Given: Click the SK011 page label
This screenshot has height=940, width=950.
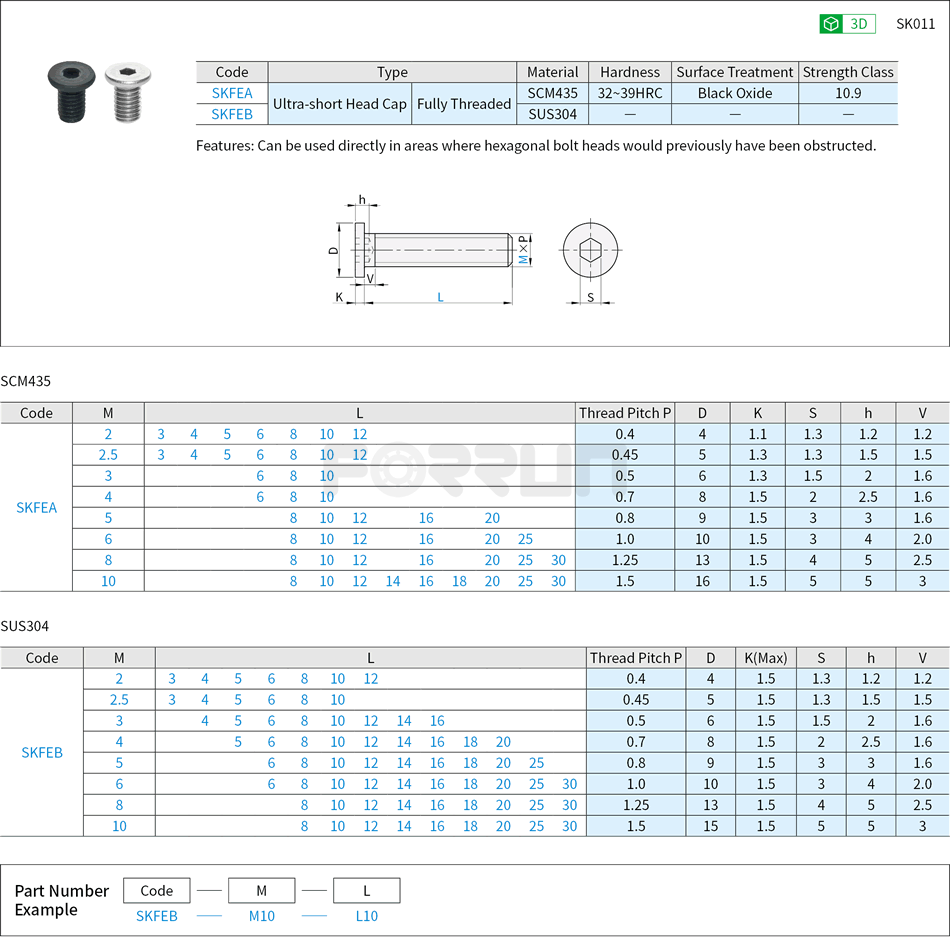Looking at the screenshot, I should pos(915,24).
